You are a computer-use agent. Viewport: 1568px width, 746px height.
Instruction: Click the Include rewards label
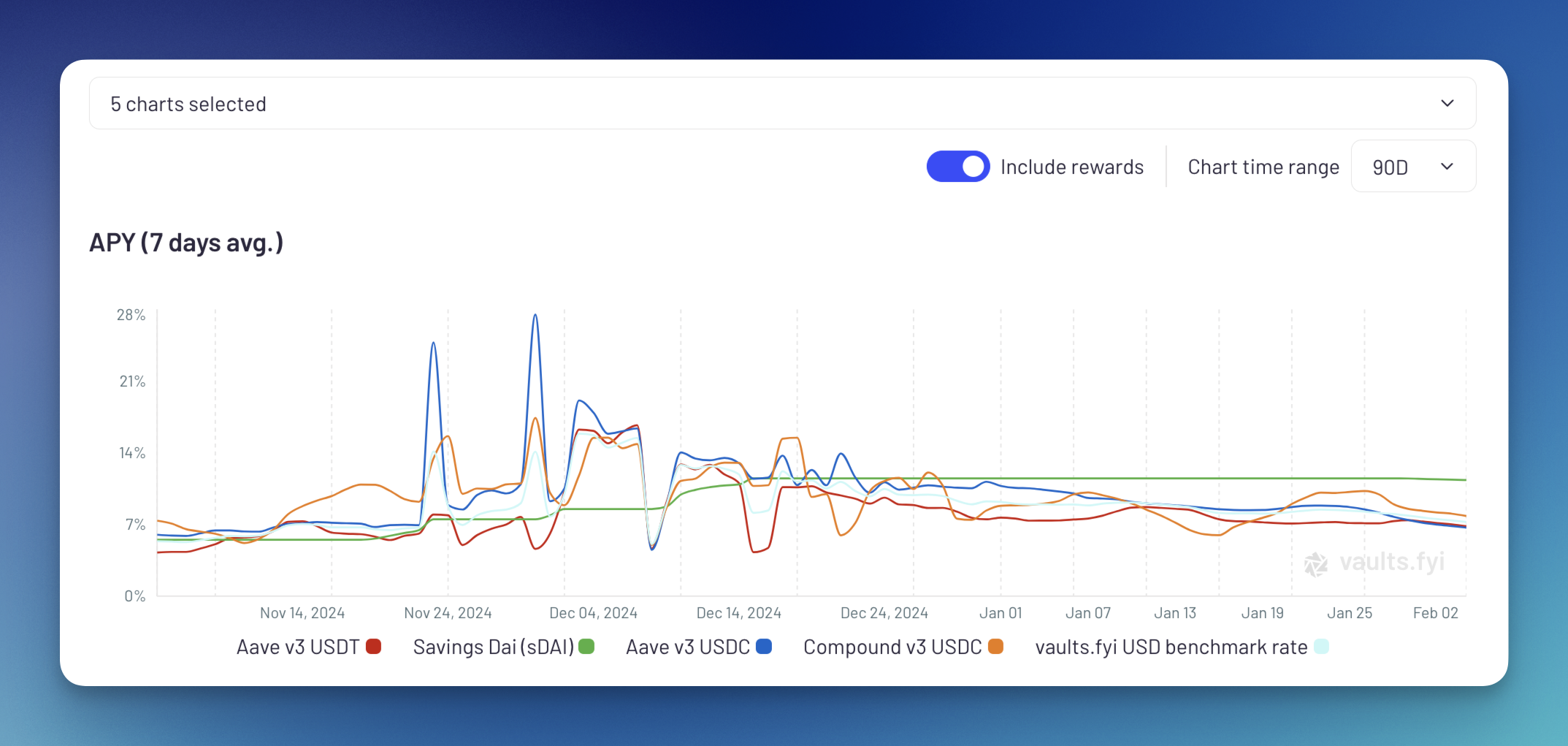(x=1071, y=167)
